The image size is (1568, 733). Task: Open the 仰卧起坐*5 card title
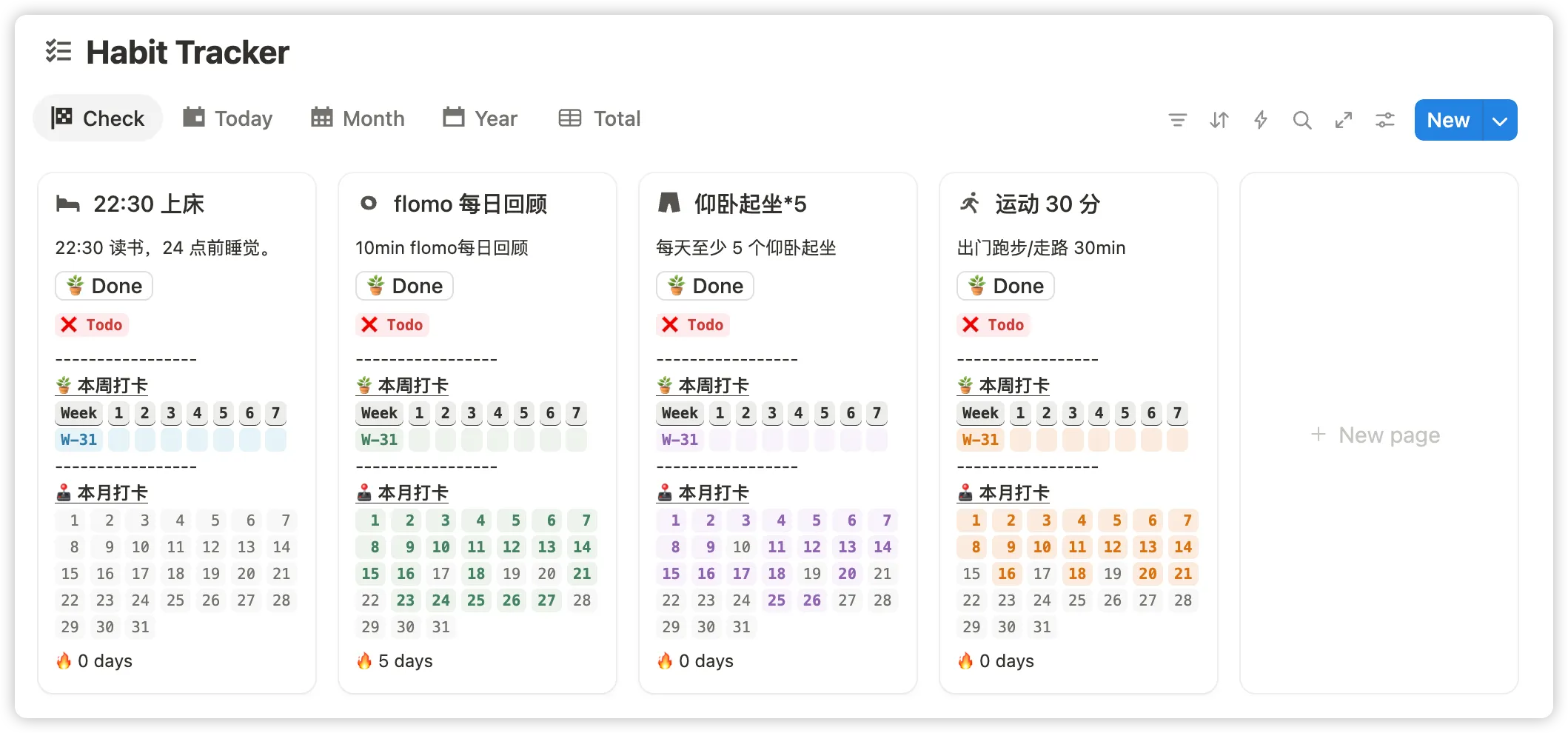click(x=749, y=204)
